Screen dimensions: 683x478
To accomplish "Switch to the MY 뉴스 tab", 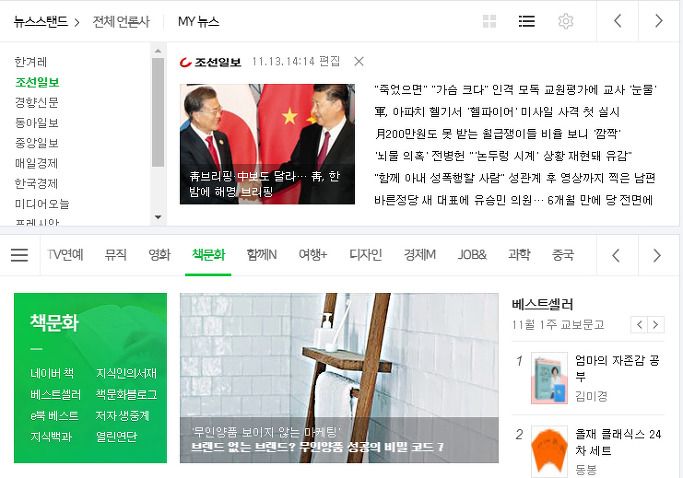I will coord(198,21).
